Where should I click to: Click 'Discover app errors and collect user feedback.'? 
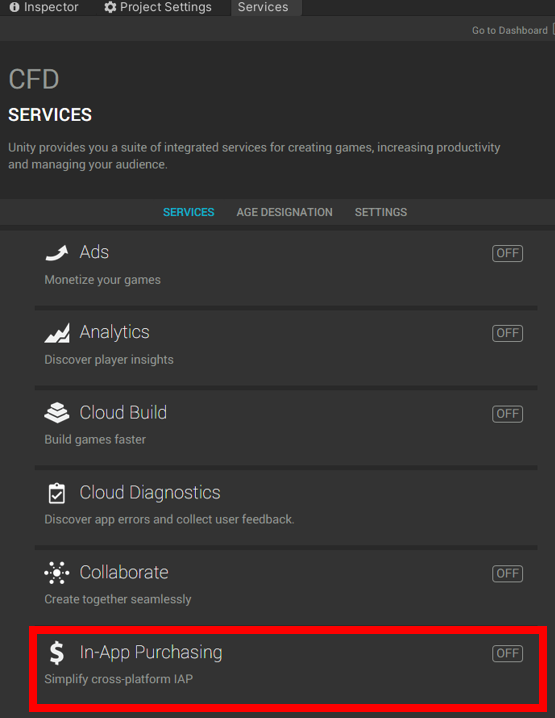click(x=169, y=519)
